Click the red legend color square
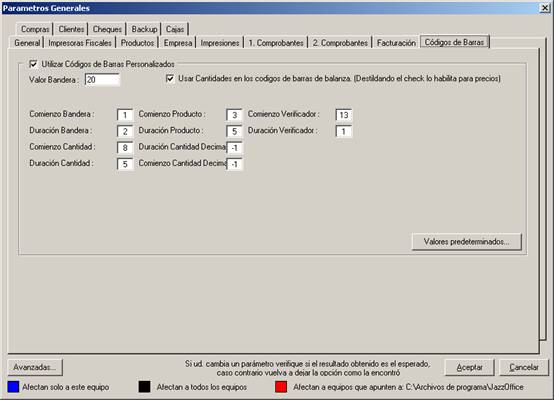 [281, 387]
